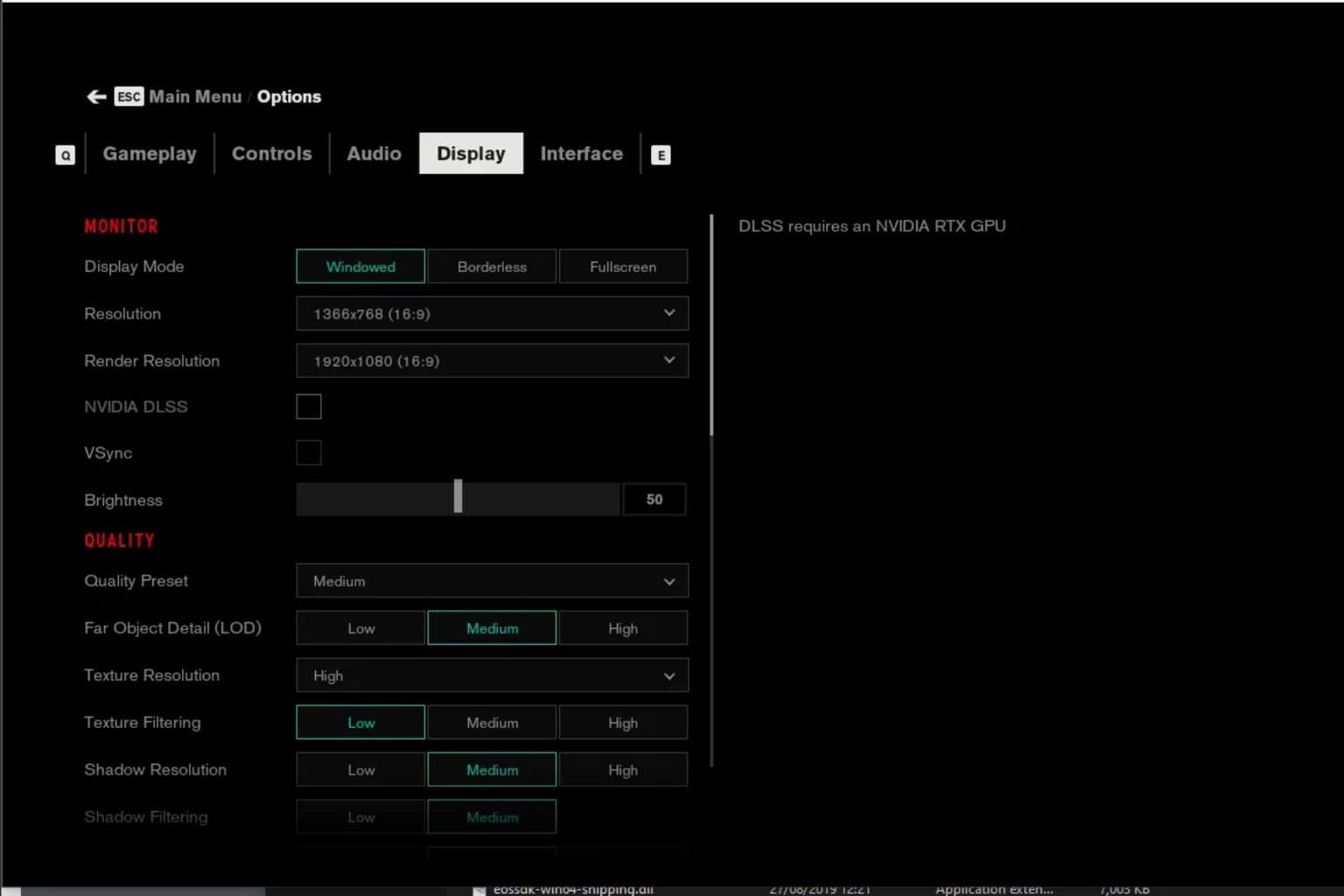Toggle the NVIDIA DLSS checkbox
Viewport: 1344px width, 896px height.
point(309,406)
